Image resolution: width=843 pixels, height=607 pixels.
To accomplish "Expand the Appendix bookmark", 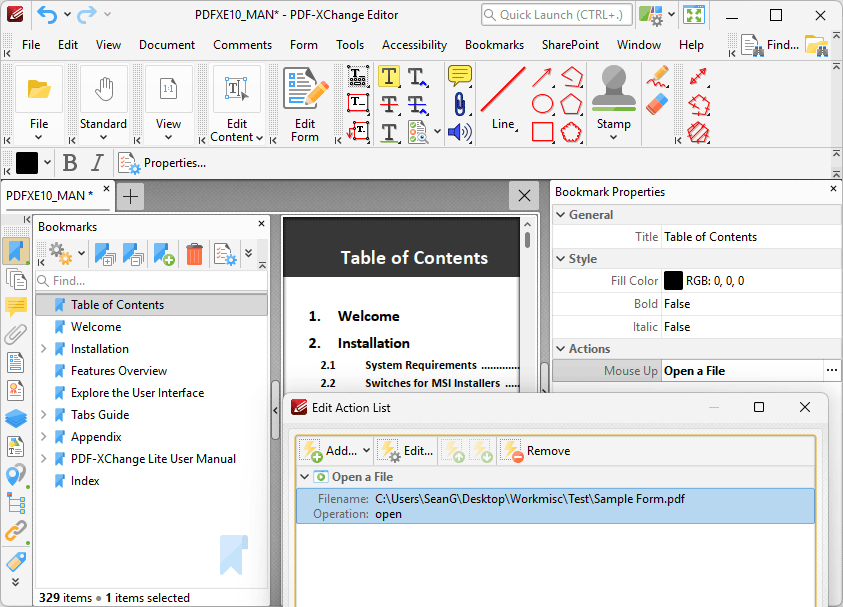I will (x=44, y=437).
